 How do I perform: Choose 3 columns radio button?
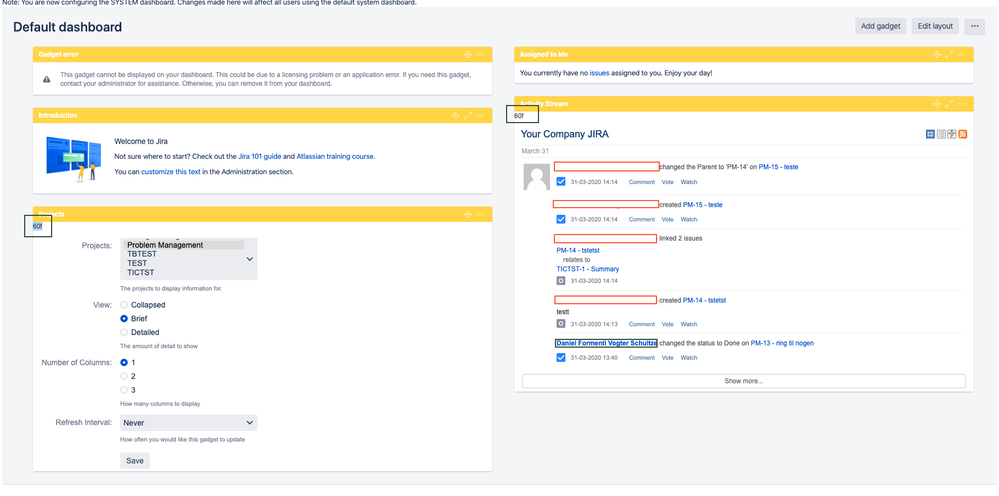(124, 390)
